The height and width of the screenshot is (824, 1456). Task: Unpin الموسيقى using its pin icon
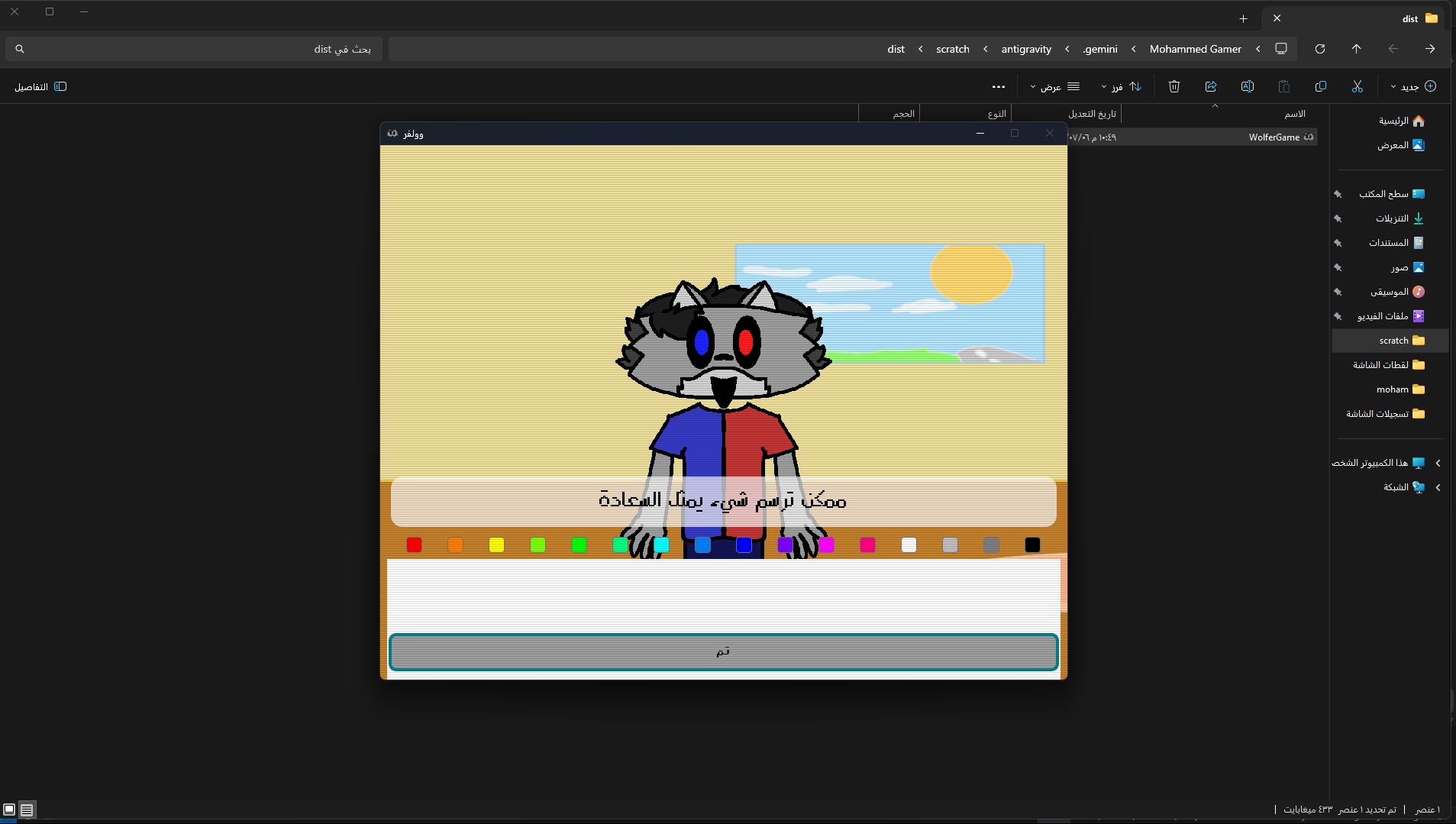(1338, 292)
